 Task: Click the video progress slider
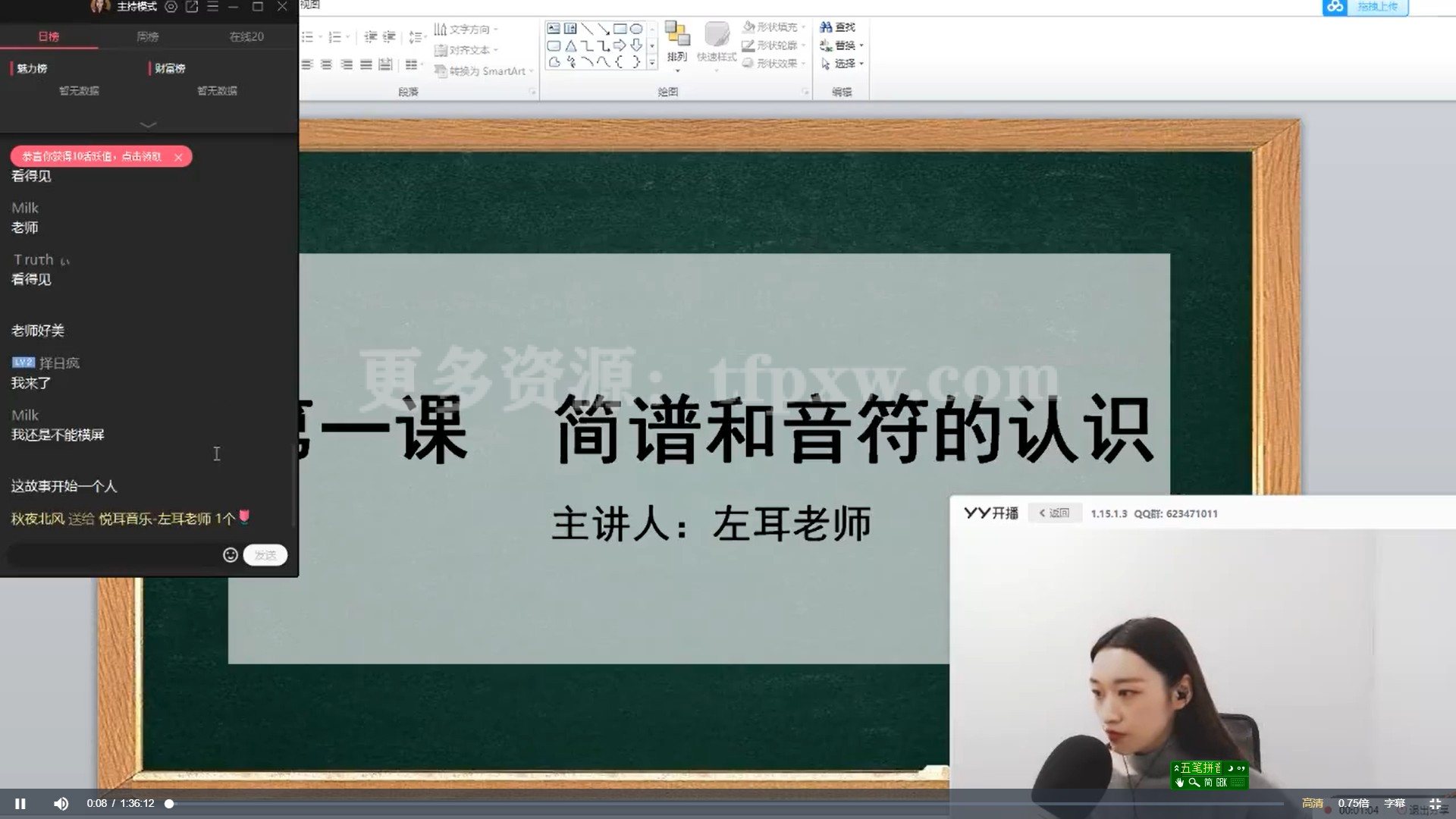point(168,803)
